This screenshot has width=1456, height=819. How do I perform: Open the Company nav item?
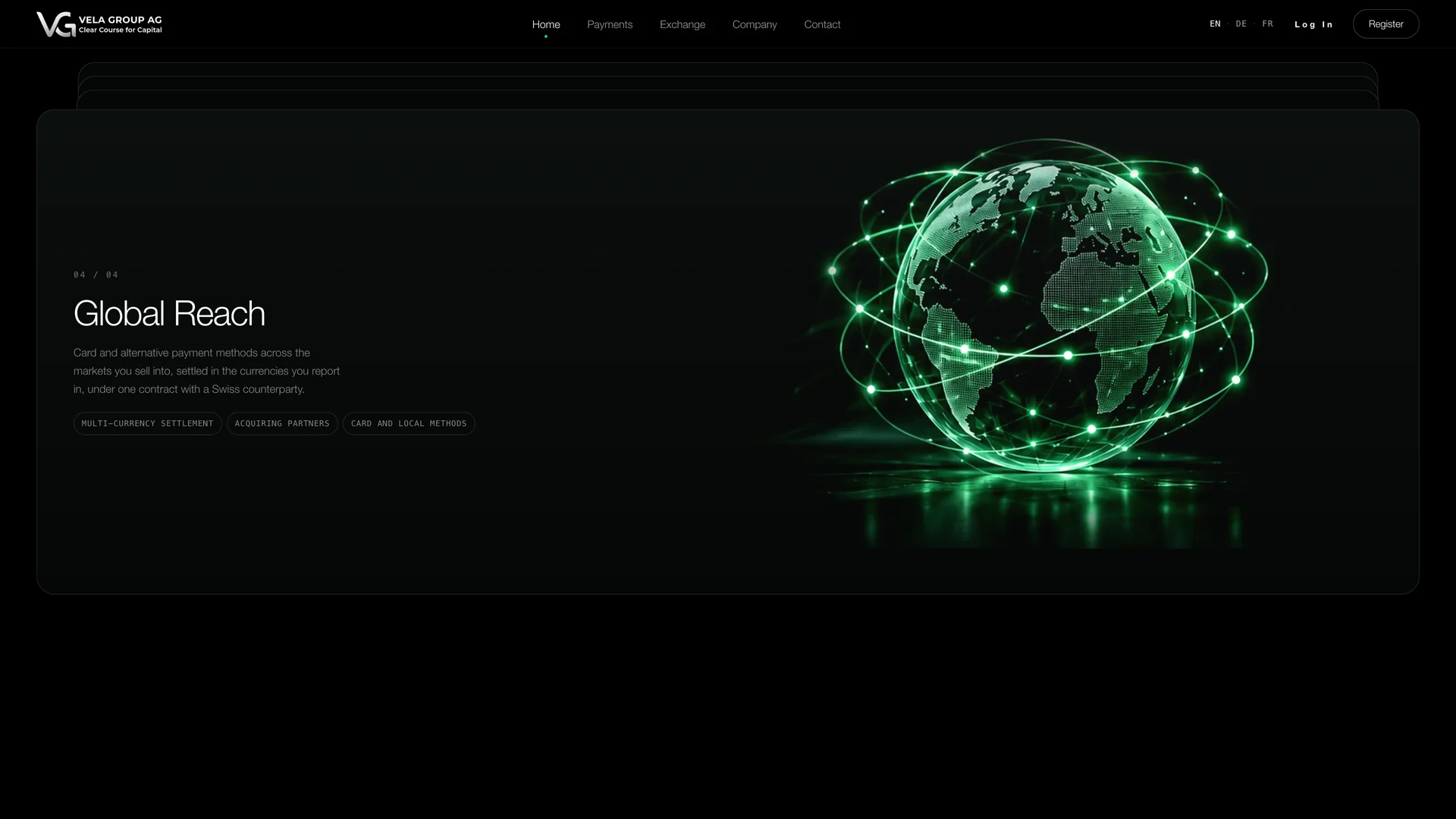point(755,24)
